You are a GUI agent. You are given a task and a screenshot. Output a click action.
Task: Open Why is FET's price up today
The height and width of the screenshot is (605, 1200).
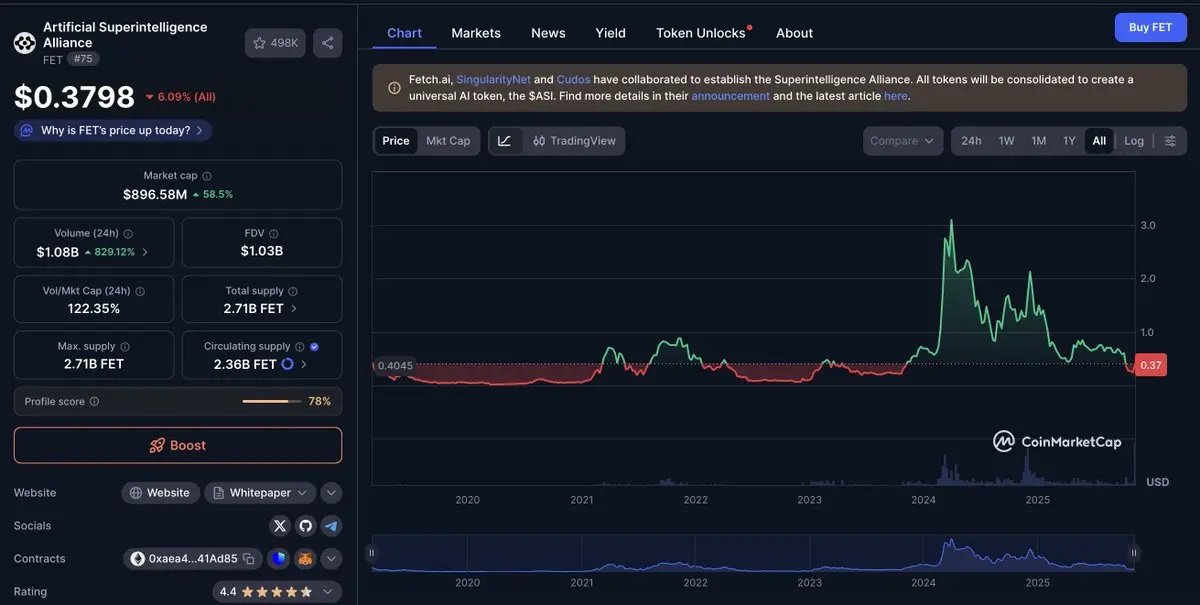click(113, 130)
